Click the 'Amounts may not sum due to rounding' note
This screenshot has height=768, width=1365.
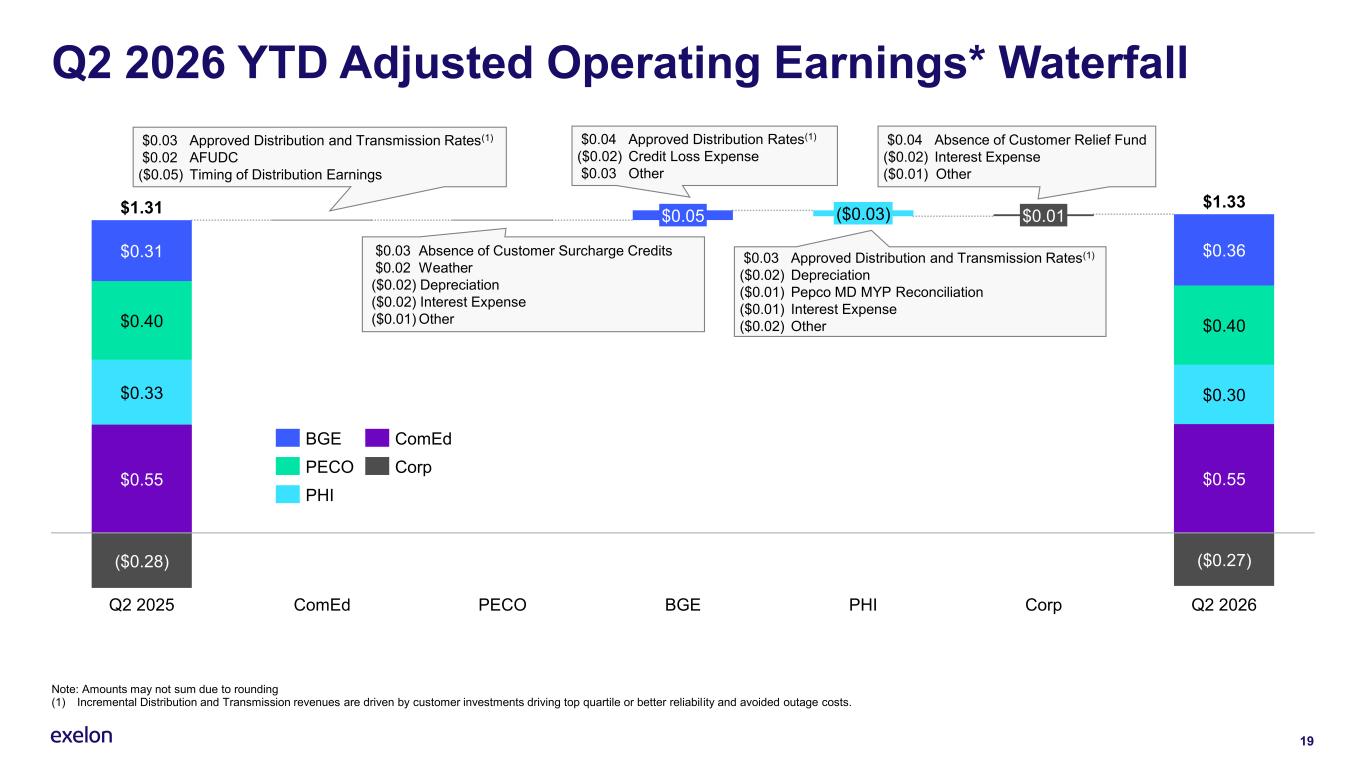tap(164, 687)
